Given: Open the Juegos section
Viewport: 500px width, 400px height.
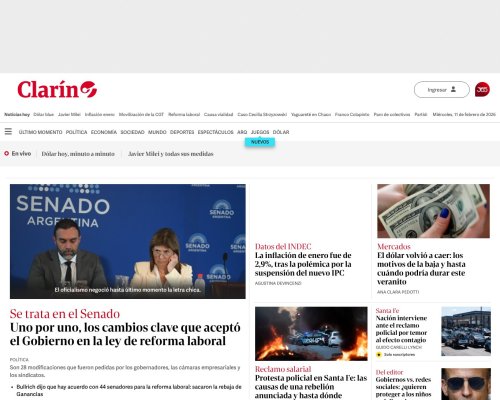Looking at the screenshot, I should 260,132.
